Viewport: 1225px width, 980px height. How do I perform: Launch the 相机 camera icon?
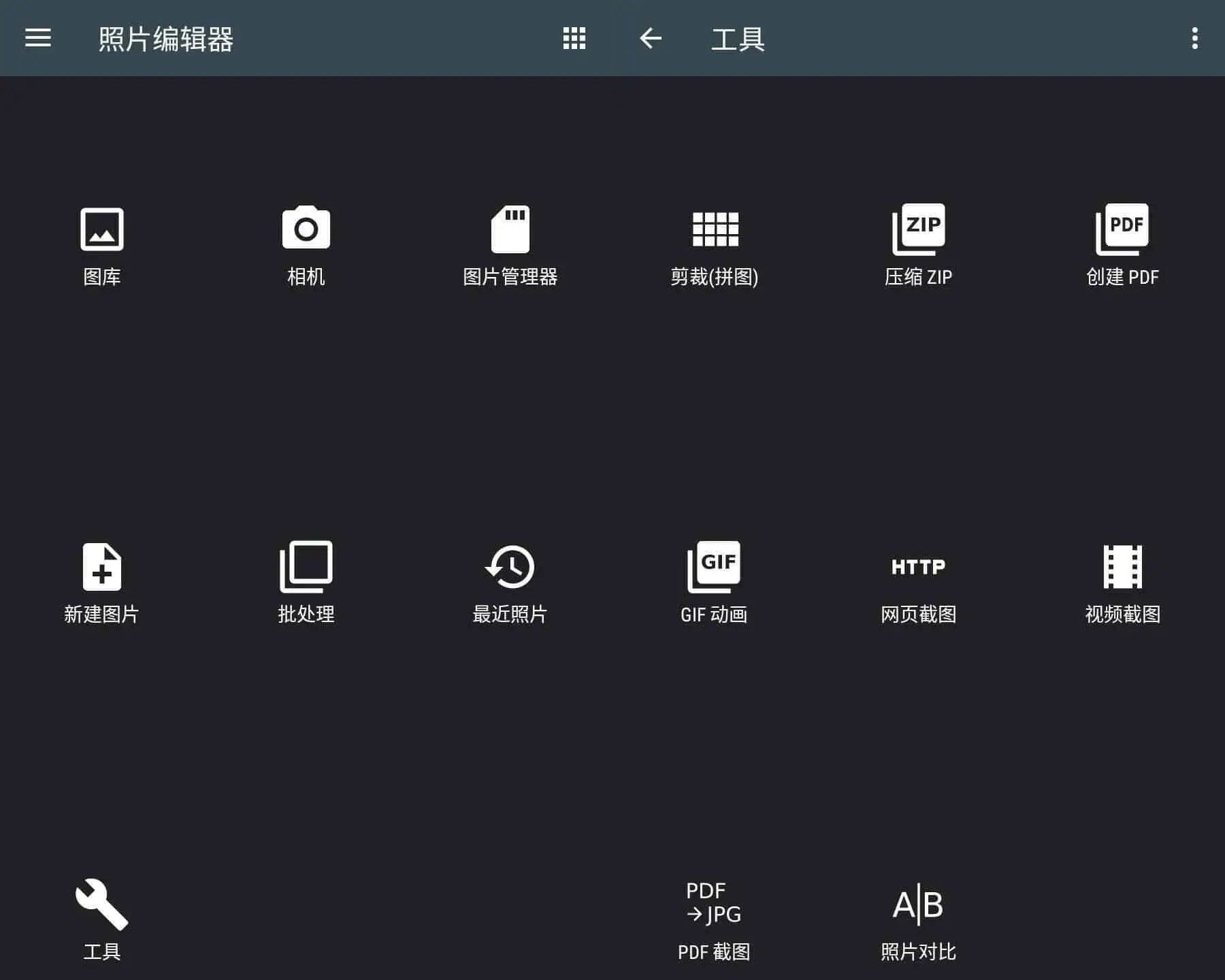coord(306,227)
